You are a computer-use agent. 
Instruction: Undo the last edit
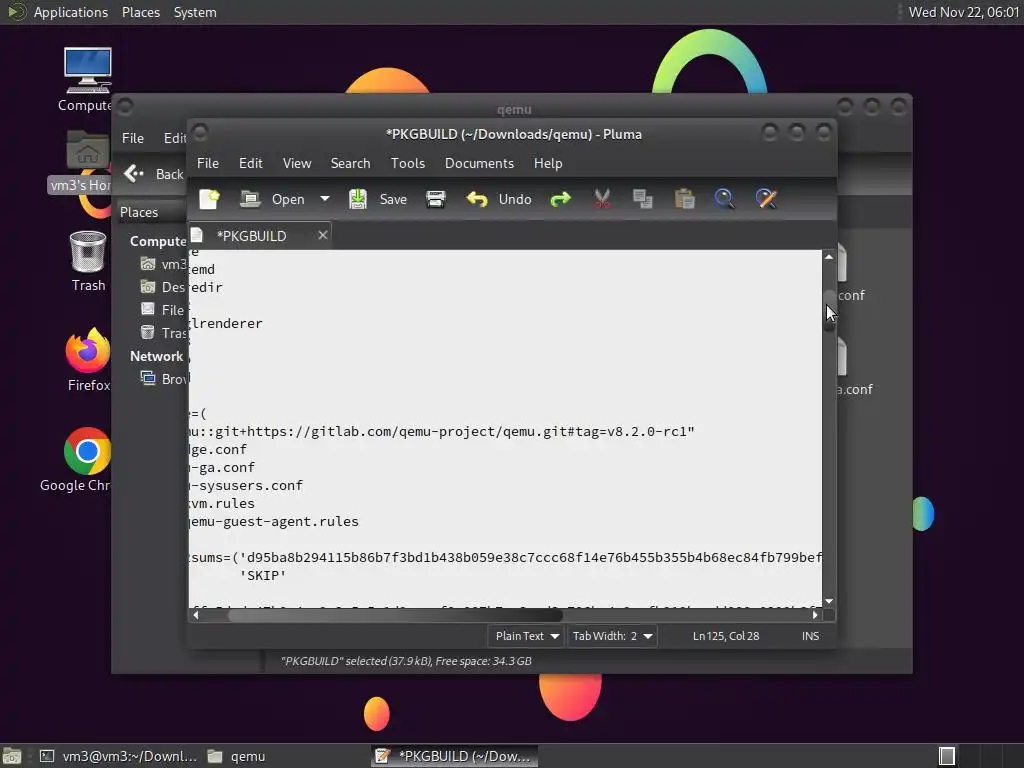(498, 199)
